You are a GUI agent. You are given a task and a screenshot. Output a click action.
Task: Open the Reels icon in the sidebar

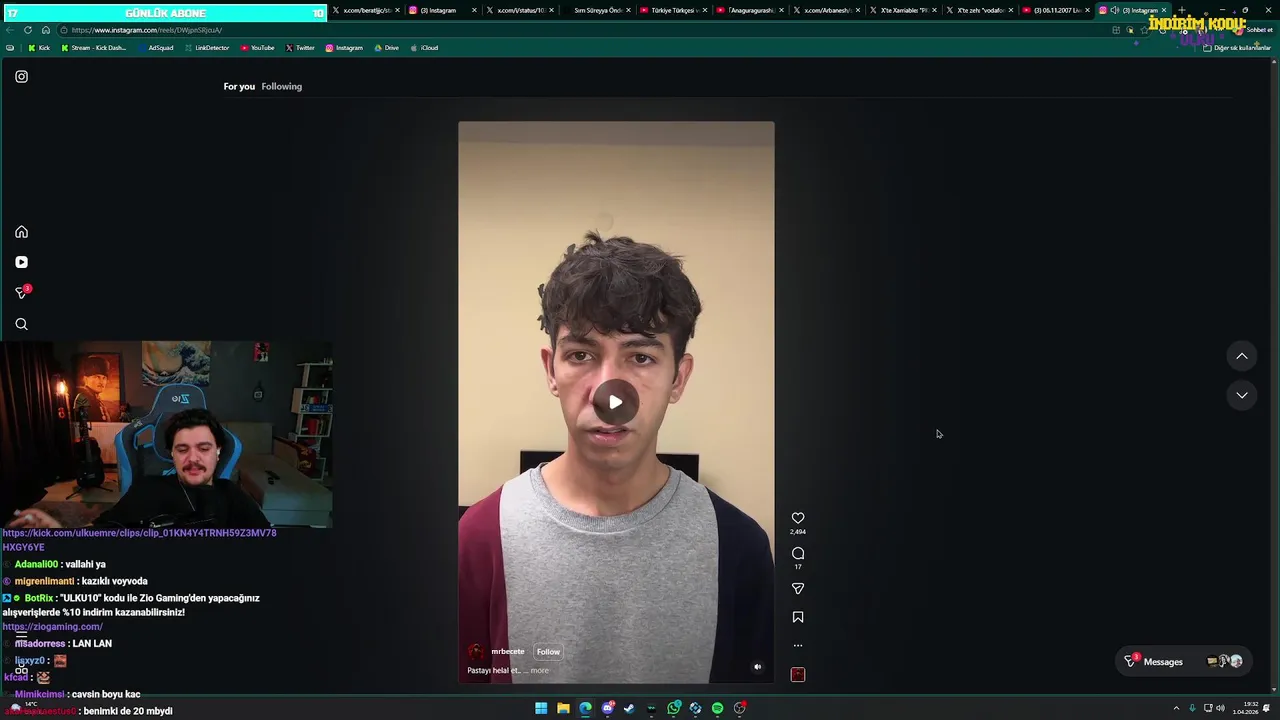(21, 262)
